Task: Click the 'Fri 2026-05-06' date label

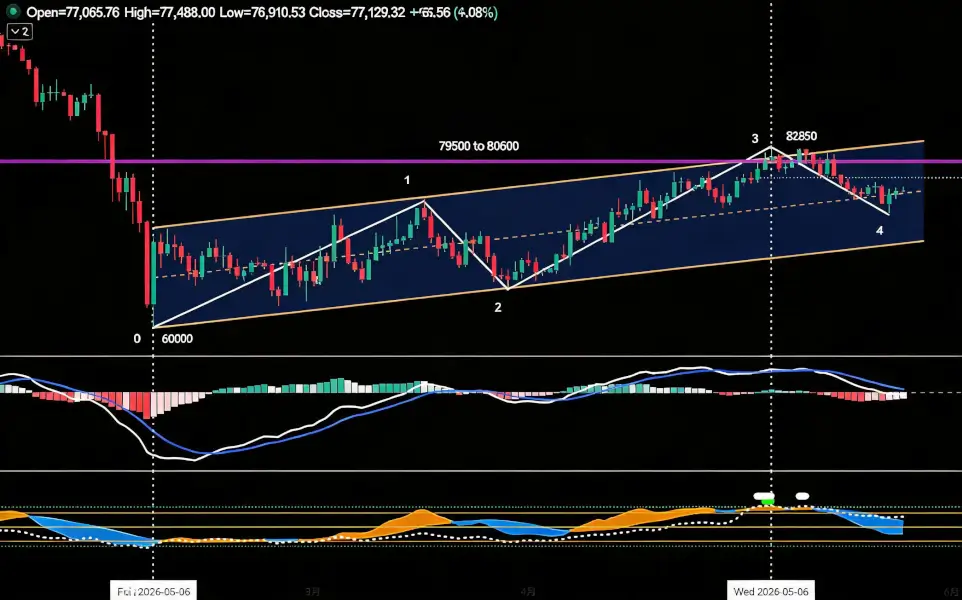Action: pyautogui.click(x=154, y=591)
